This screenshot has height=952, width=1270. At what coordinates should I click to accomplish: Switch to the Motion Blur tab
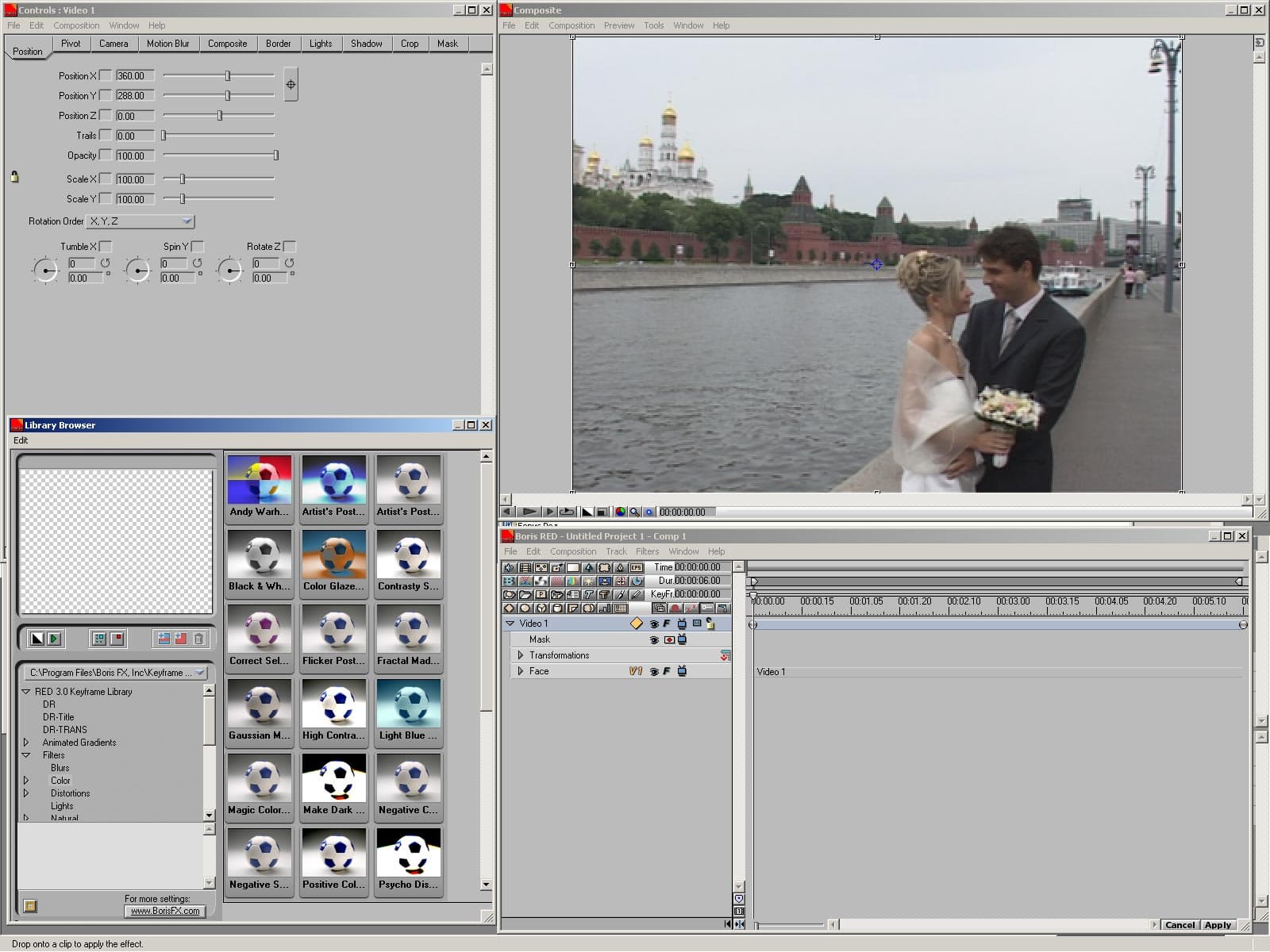[x=167, y=44]
